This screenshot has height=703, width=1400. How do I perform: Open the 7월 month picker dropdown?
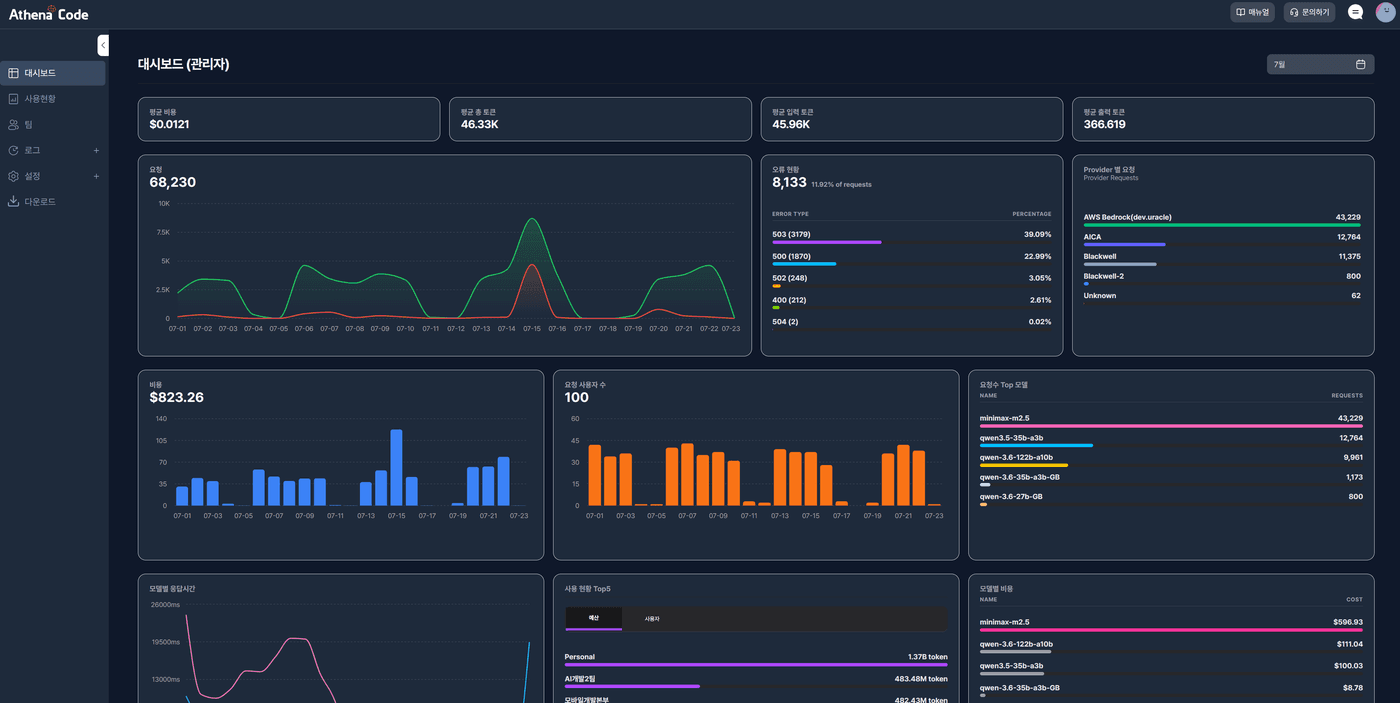pos(1320,64)
